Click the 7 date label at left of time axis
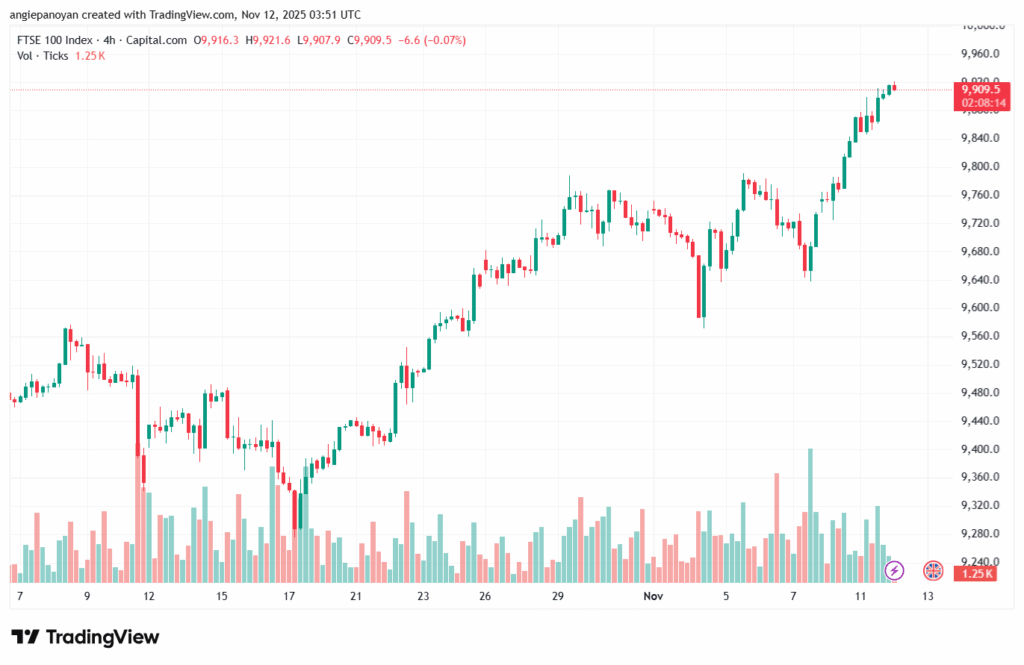 (18, 596)
